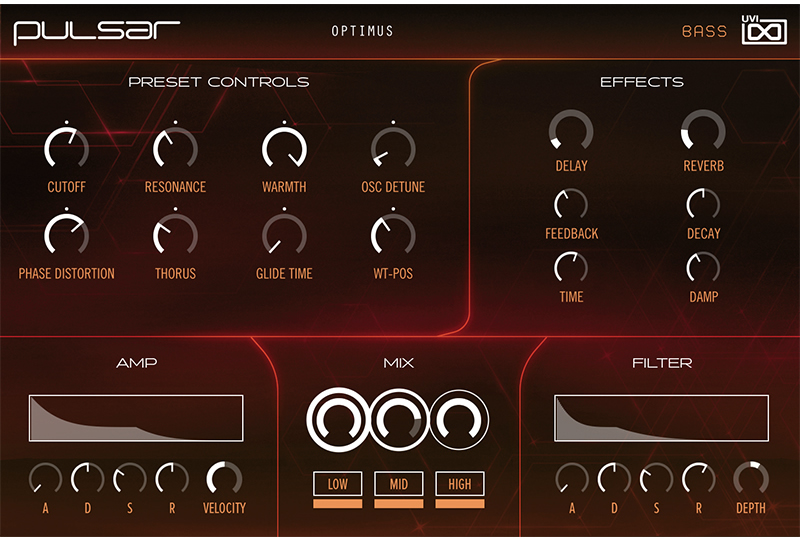800x539 pixels.
Task: Click the AMP section heading
Action: [137, 363]
